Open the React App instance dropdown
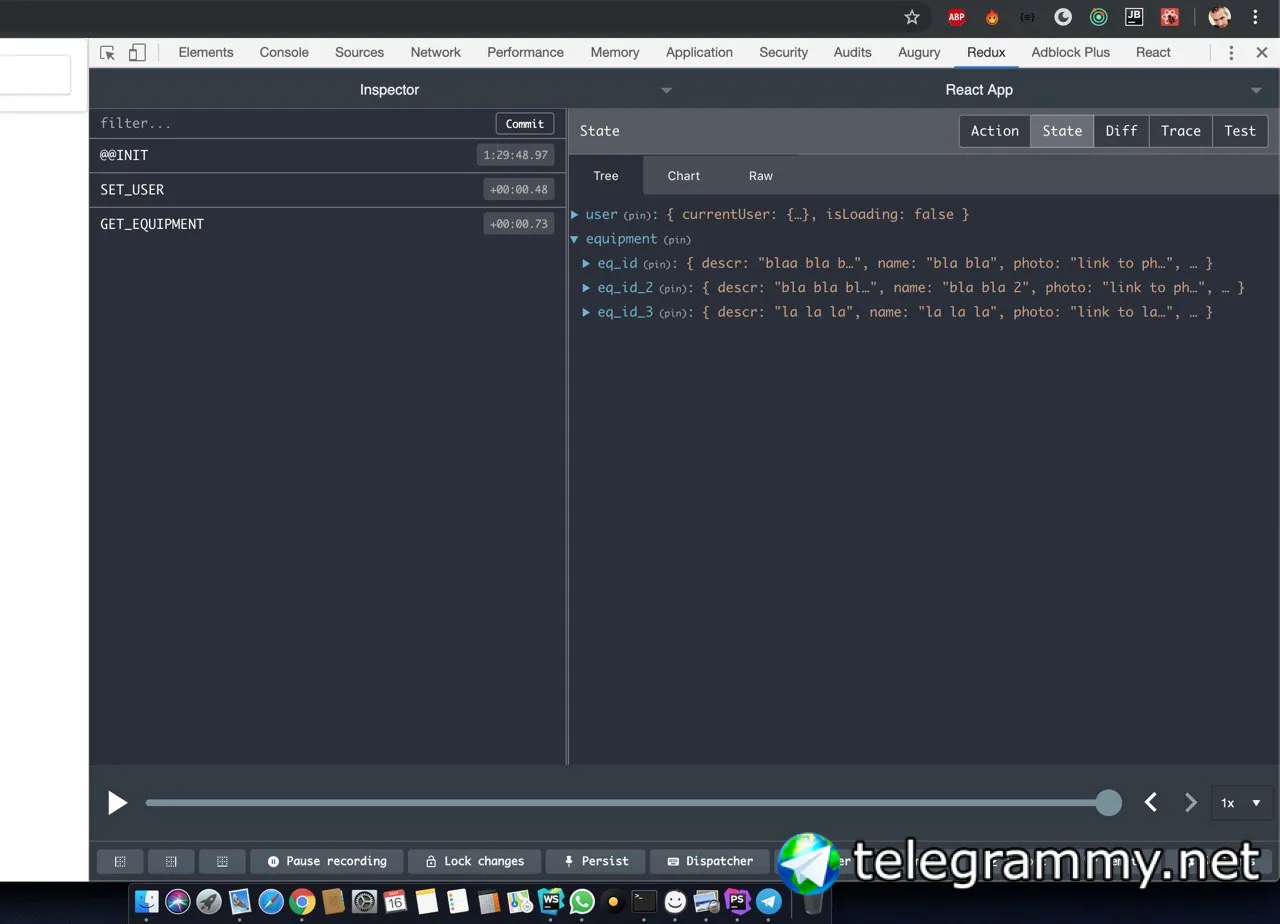The height and width of the screenshot is (924, 1280). (979, 90)
